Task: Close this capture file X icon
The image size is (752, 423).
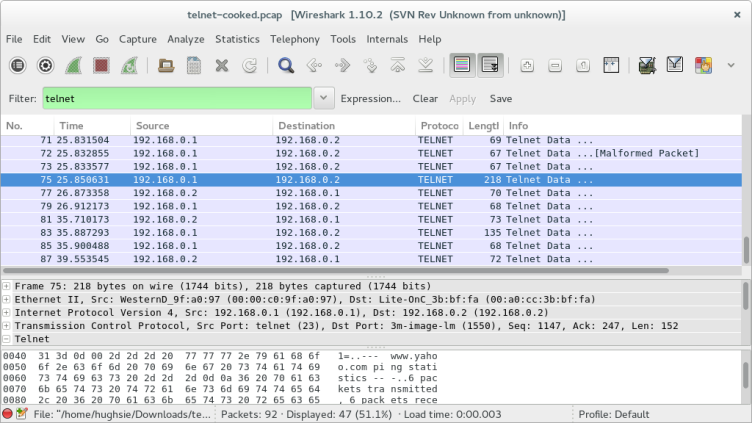Action: [x=222, y=65]
